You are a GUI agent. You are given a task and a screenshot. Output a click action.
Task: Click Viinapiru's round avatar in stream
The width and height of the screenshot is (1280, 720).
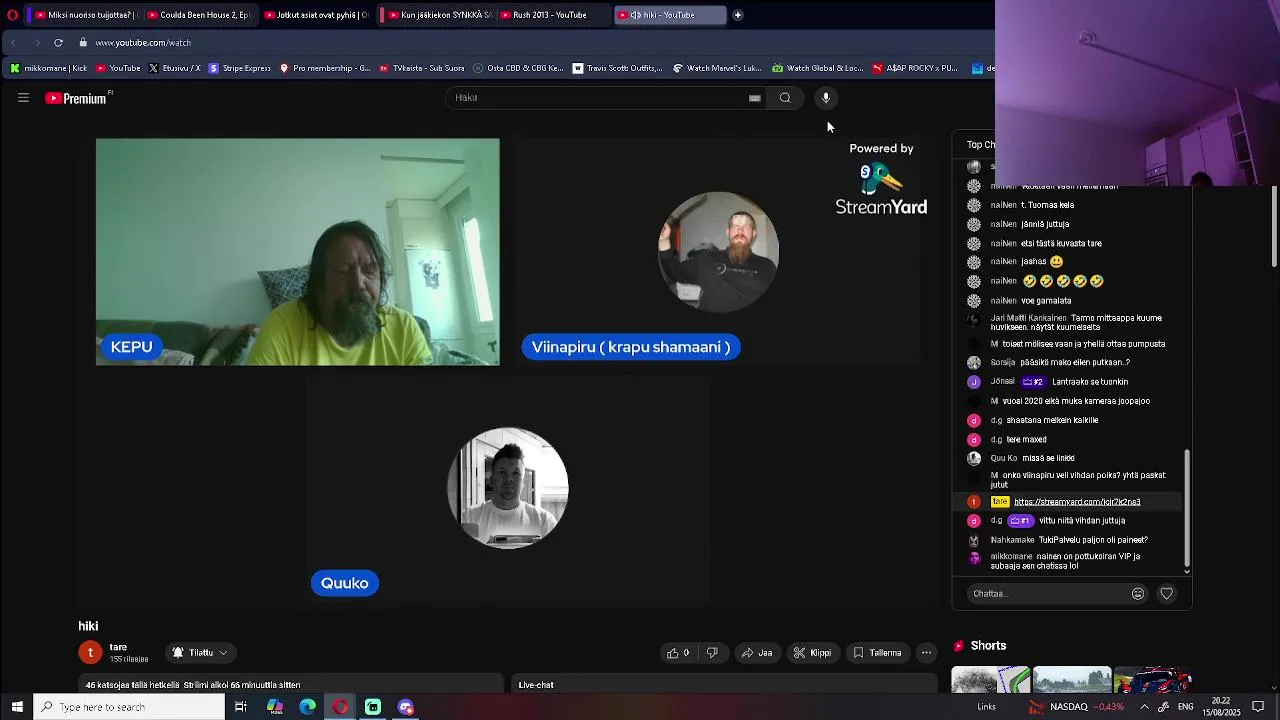point(718,252)
